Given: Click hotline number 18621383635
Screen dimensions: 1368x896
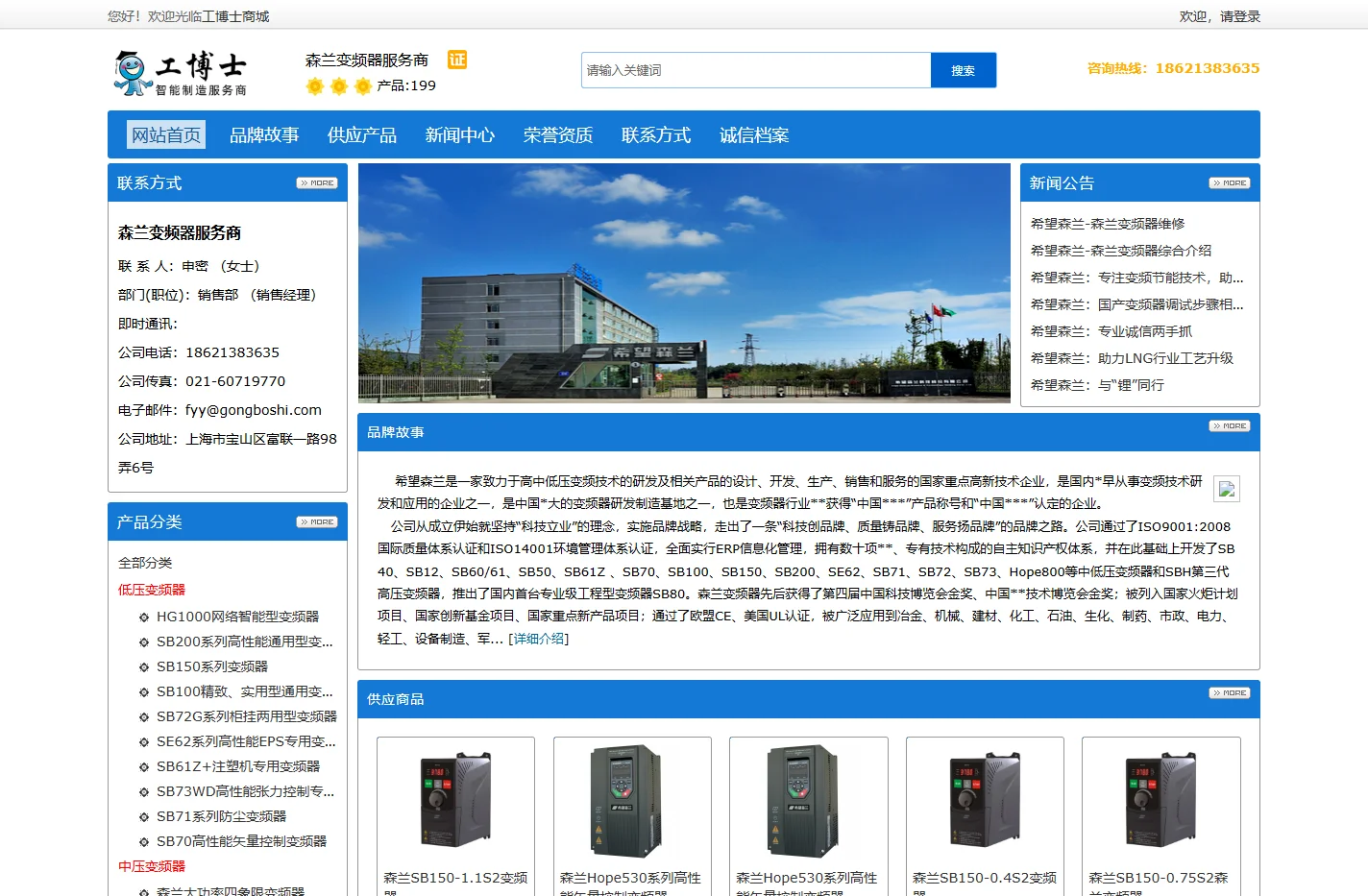Looking at the screenshot, I should (x=1207, y=68).
